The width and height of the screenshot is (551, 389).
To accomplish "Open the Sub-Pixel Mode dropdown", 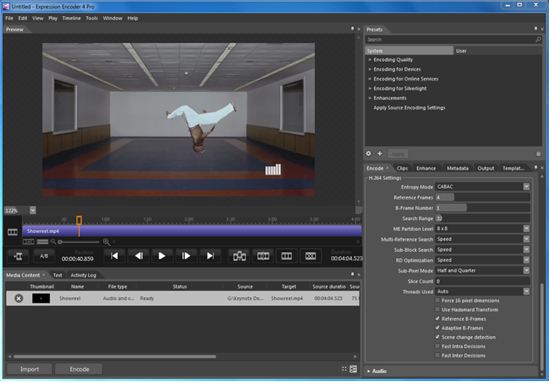I will click(526, 271).
